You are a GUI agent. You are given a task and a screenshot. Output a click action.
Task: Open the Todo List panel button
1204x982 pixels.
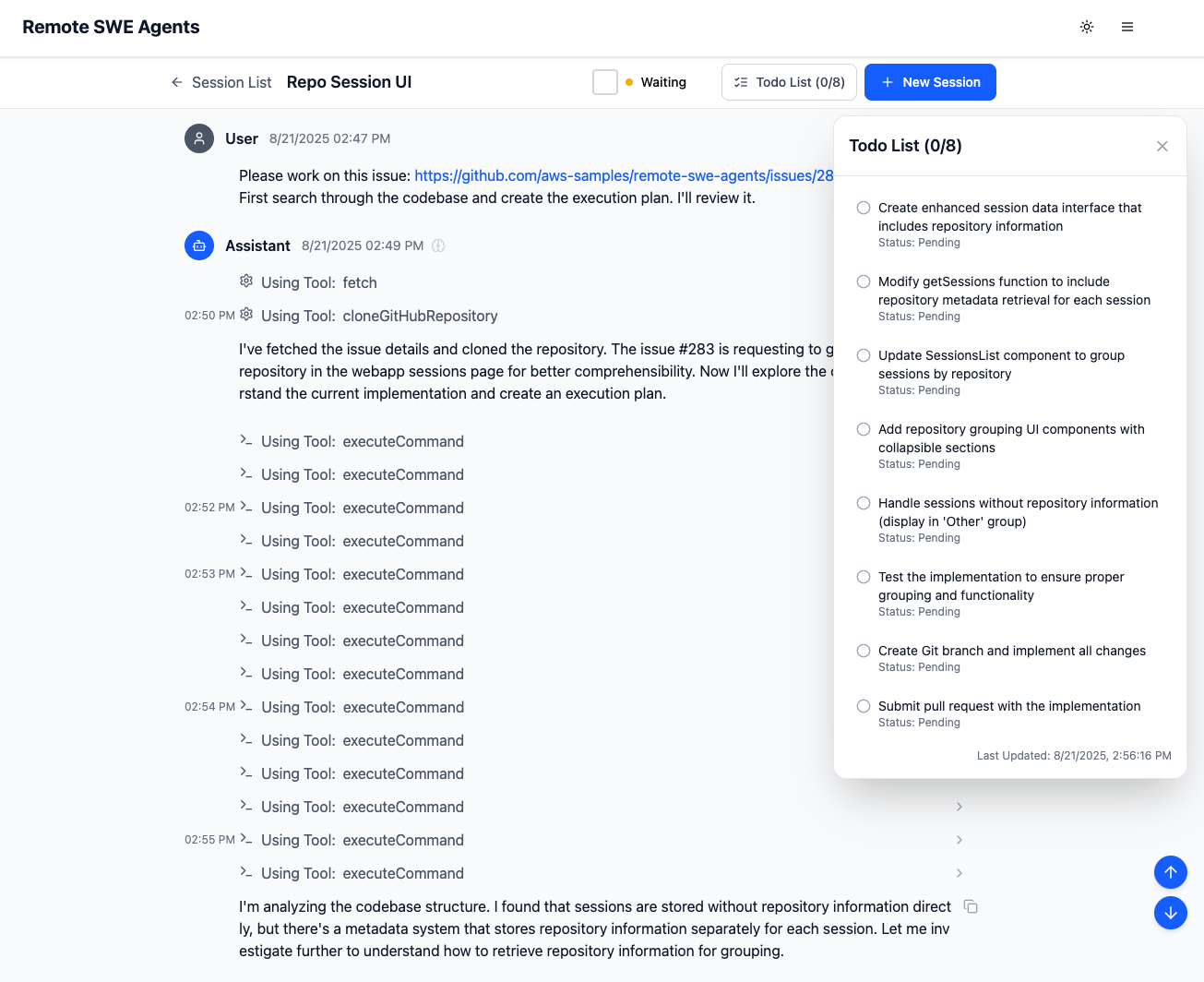point(789,82)
